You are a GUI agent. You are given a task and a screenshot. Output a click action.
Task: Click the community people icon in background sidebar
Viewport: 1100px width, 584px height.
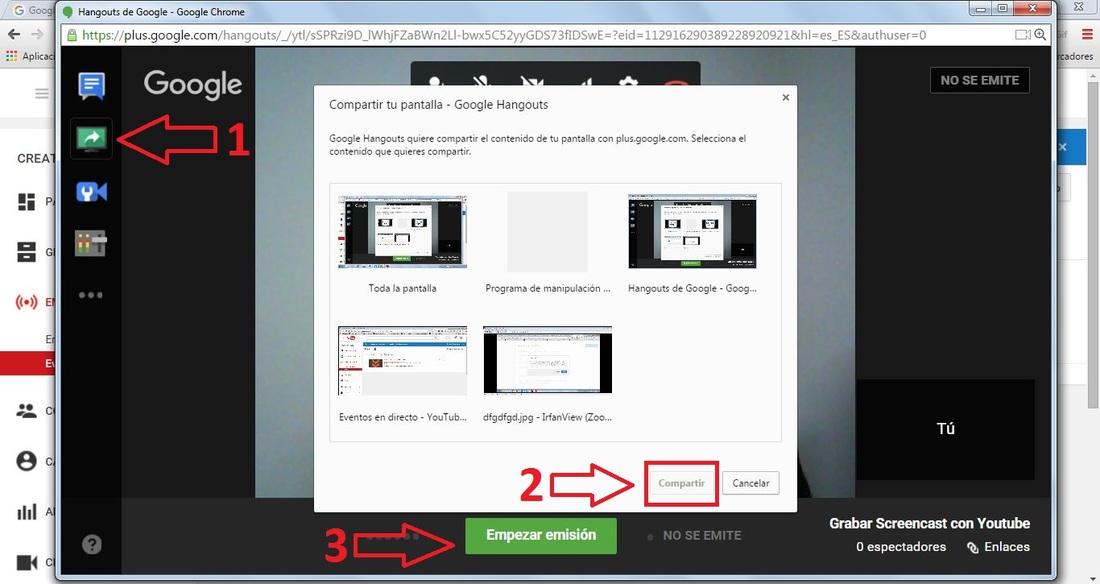point(27,411)
